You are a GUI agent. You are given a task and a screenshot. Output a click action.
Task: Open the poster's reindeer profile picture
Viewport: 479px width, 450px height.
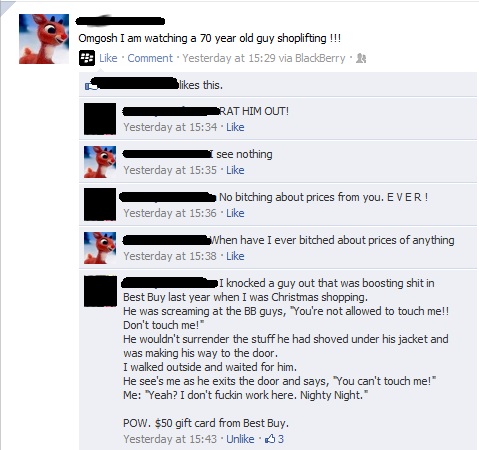[x=44, y=39]
